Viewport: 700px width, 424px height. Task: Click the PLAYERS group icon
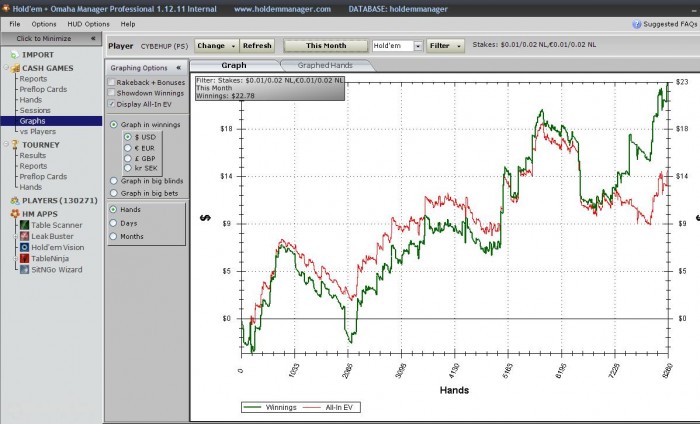(x=15, y=200)
